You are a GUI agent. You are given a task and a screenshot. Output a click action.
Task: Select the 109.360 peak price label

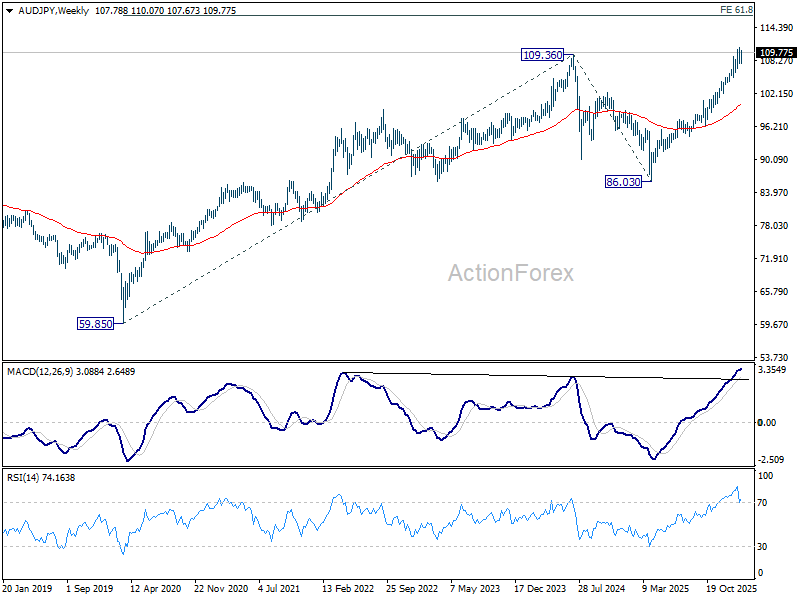tap(543, 55)
